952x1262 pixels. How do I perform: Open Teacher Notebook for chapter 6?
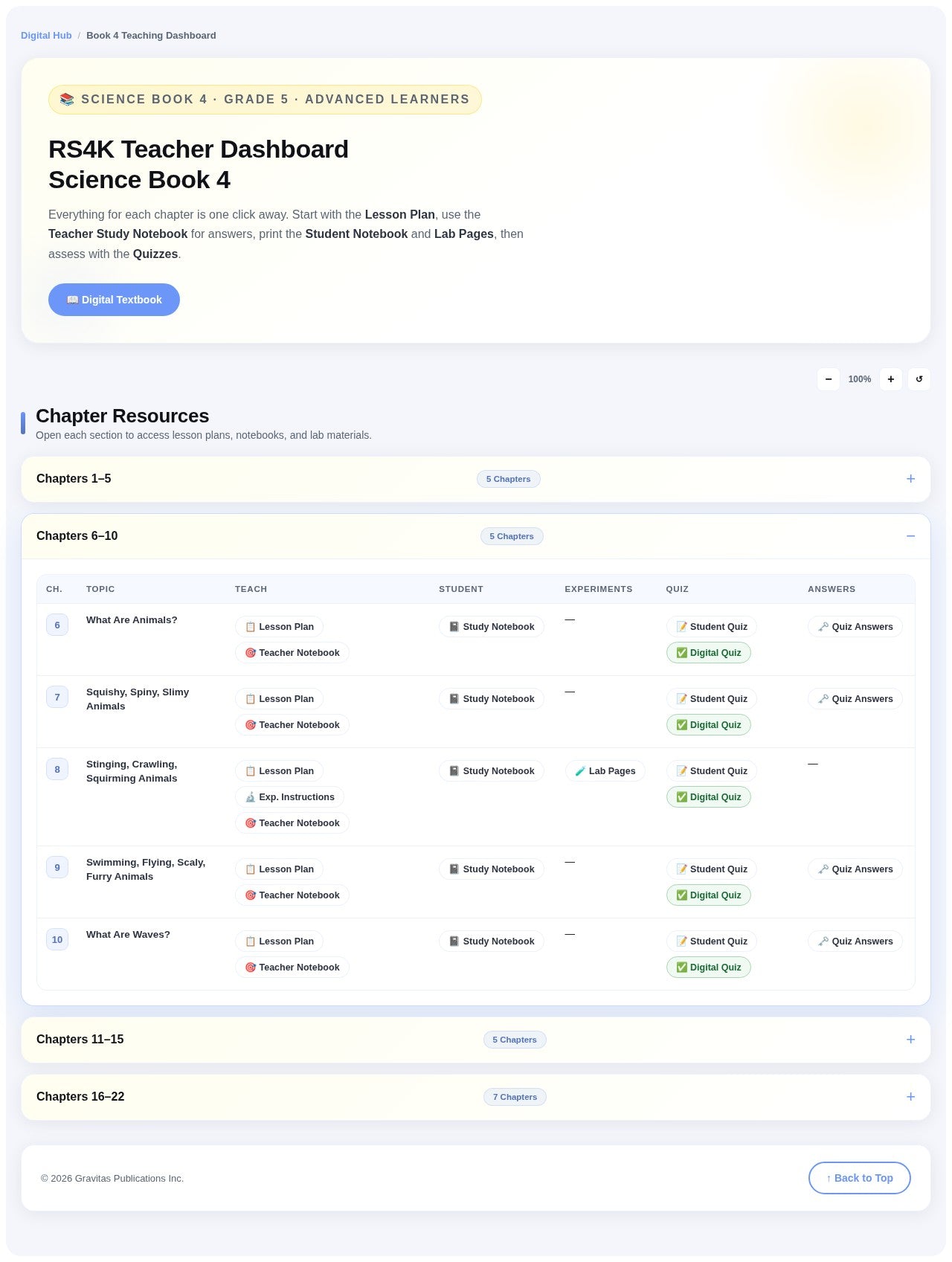click(x=292, y=653)
